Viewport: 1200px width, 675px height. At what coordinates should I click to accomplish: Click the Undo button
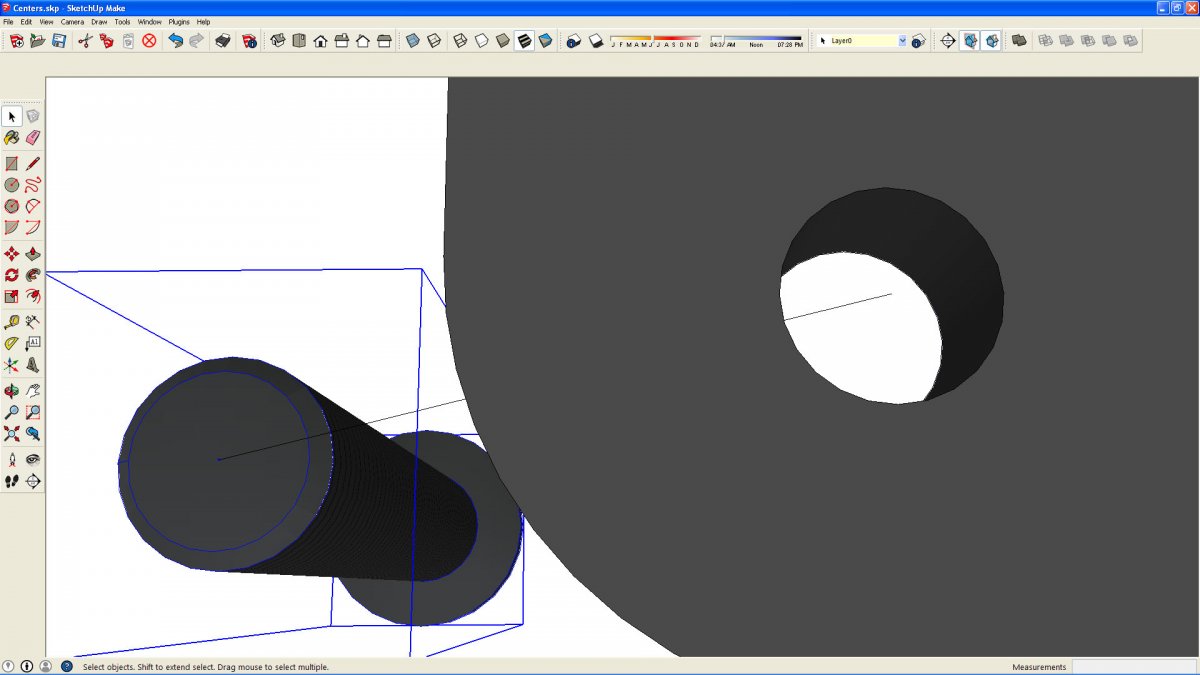(x=176, y=41)
